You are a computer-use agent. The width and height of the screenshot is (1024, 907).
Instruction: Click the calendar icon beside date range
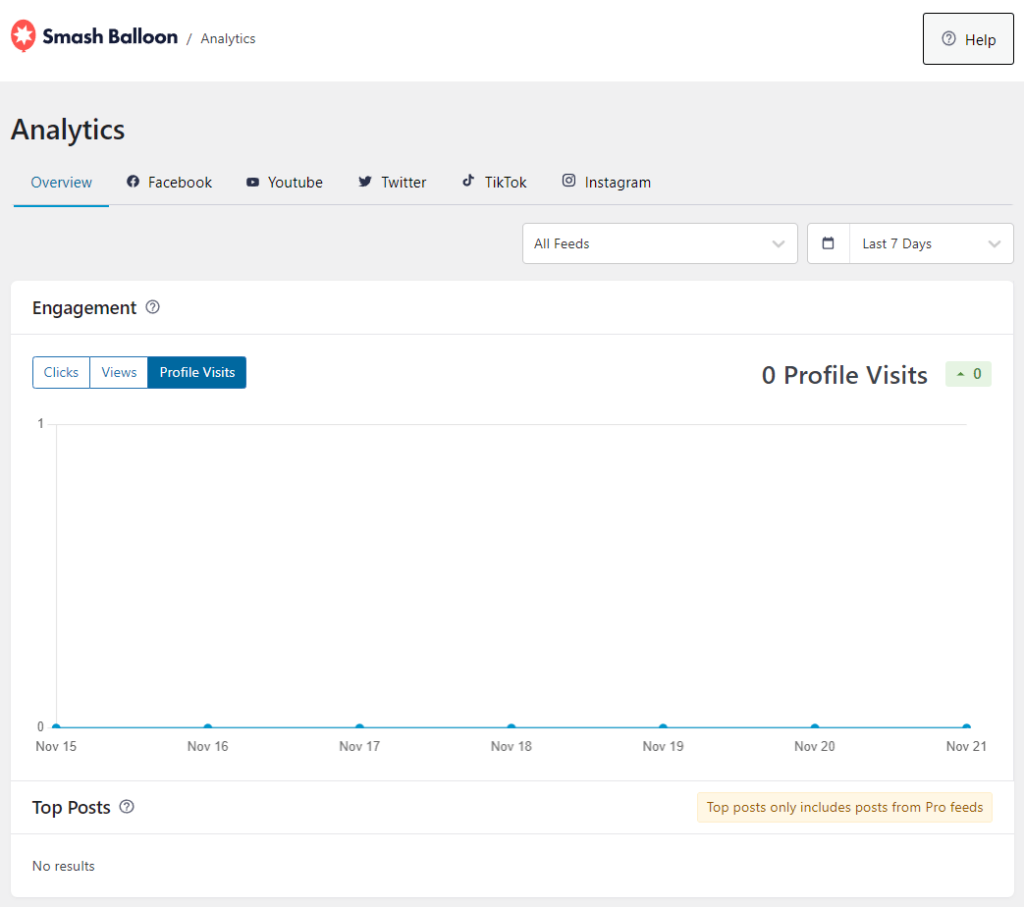828,244
